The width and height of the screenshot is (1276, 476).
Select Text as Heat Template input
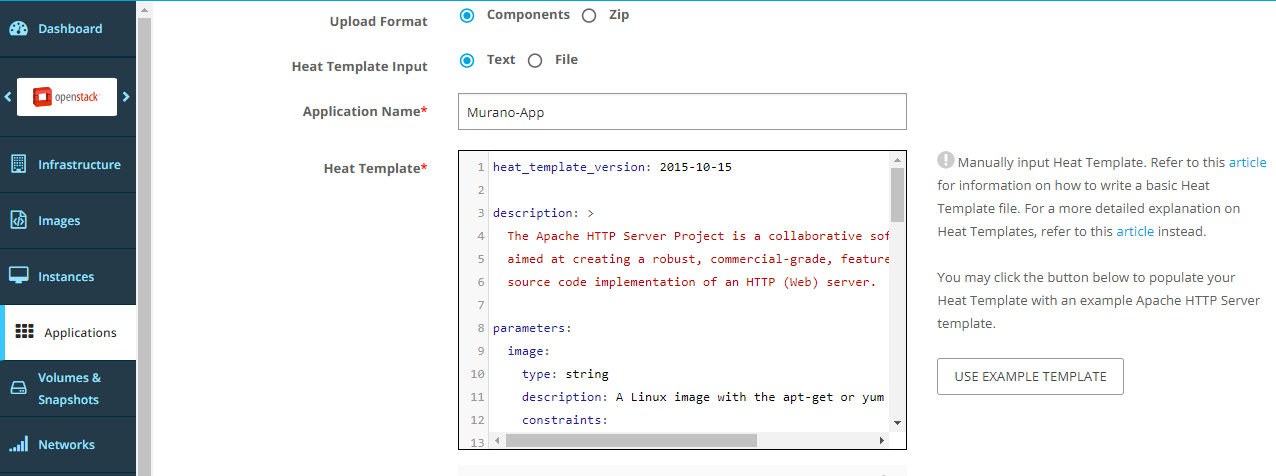(467, 61)
